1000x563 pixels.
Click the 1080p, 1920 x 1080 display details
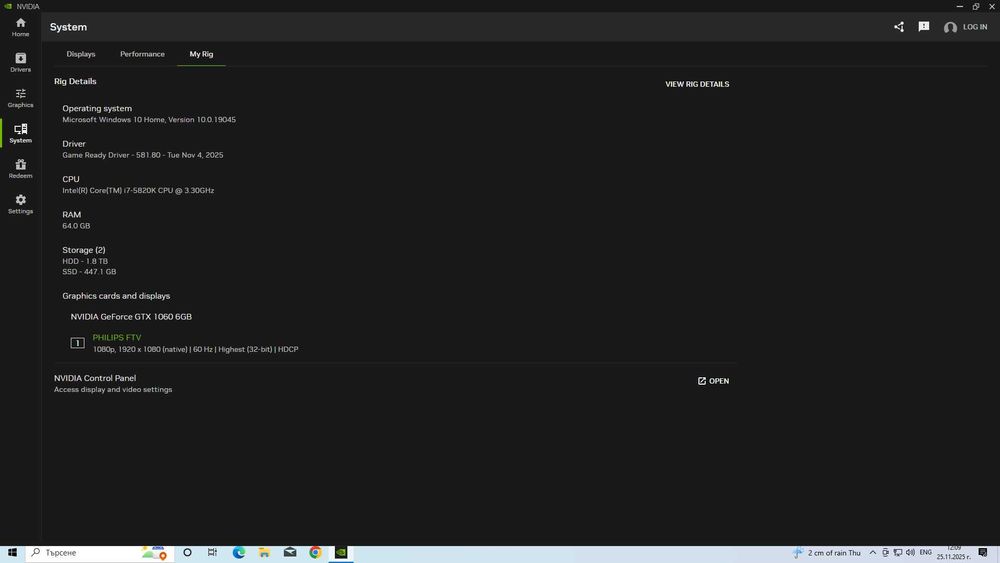click(x=195, y=349)
